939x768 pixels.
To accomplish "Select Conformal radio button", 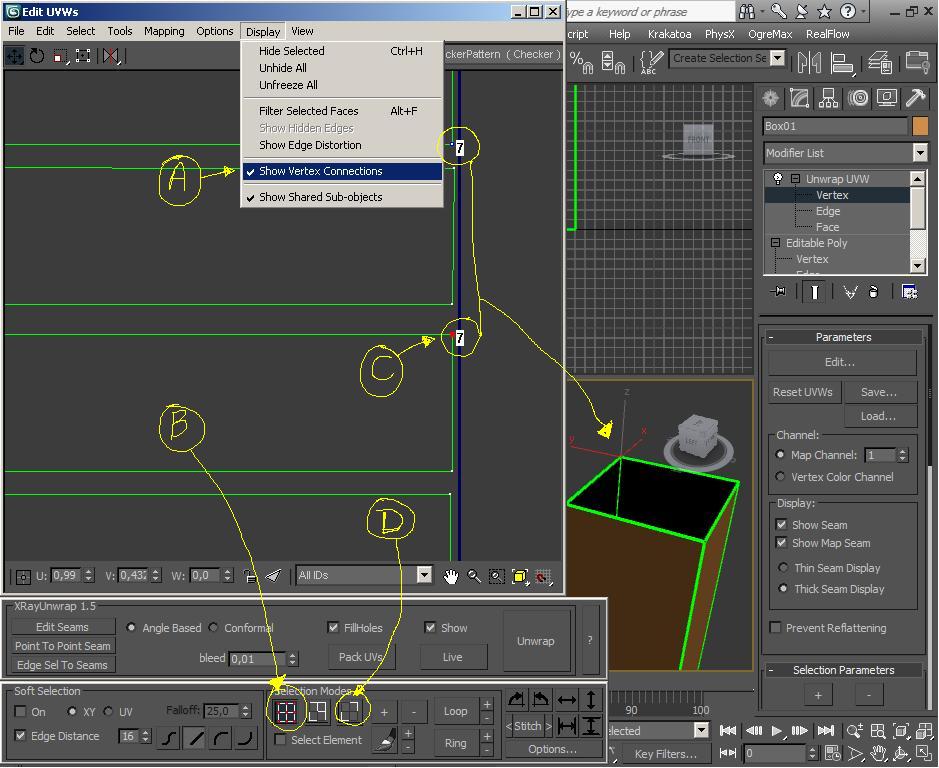I will click(213, 627).
